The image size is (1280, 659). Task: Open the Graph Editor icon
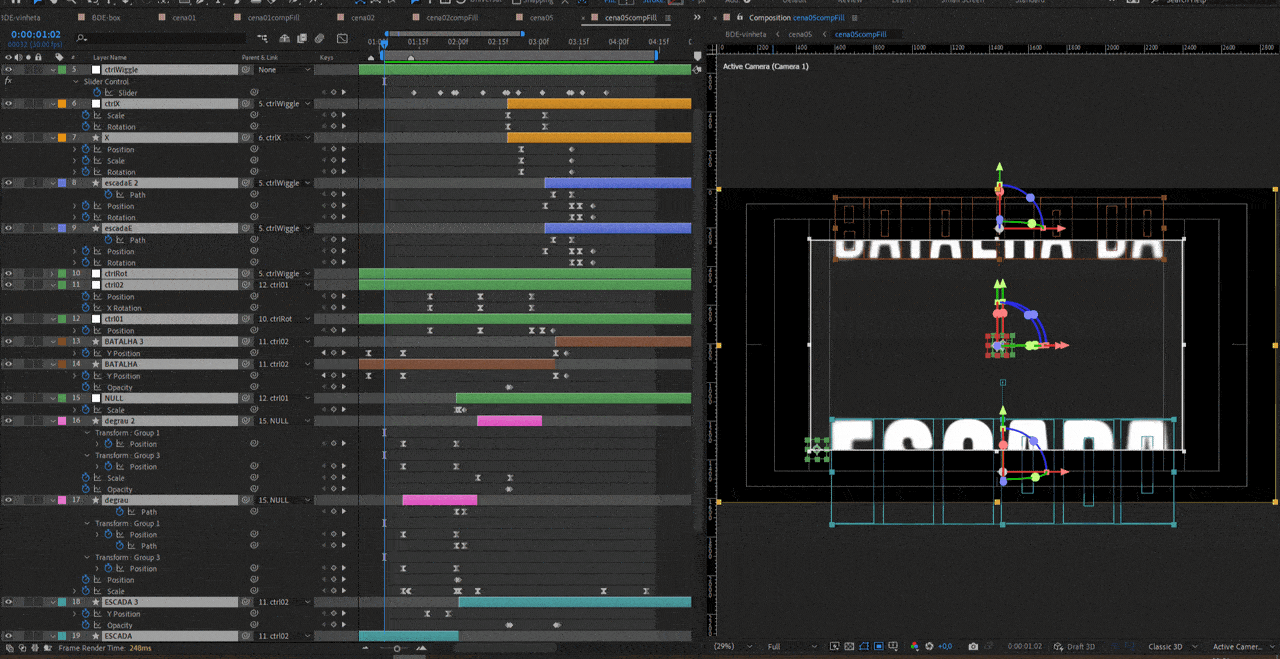pyautogui.click(x=343, y=39)
